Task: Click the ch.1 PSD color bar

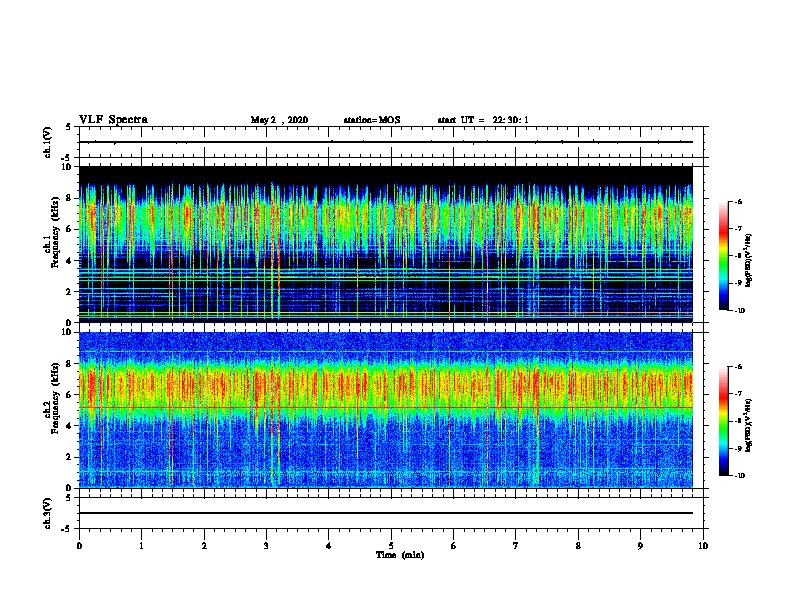Action: (x=724, y=256)
